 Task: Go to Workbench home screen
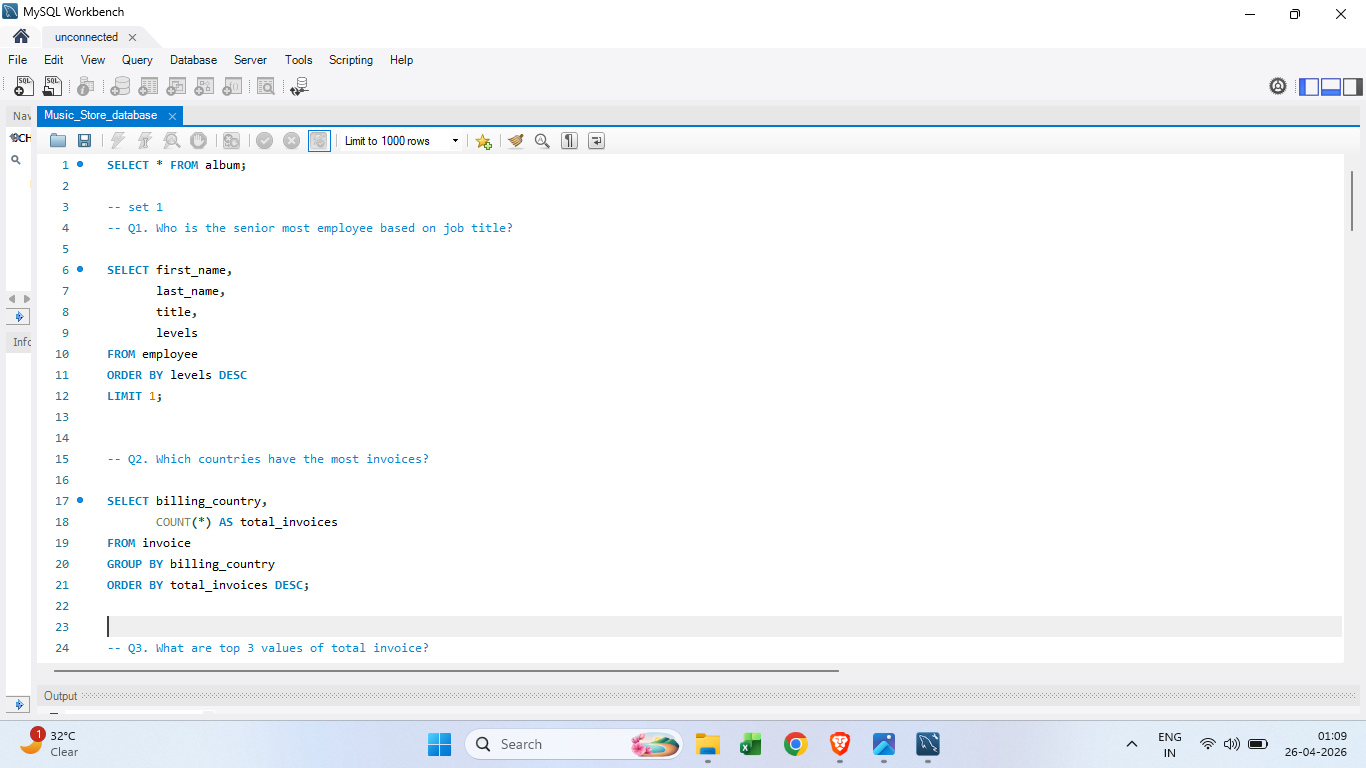click(x=21, y=36)
